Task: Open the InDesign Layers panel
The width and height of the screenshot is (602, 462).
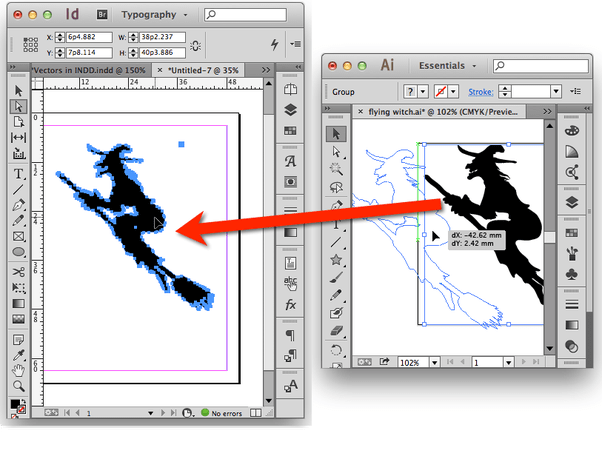Action: 290,110
